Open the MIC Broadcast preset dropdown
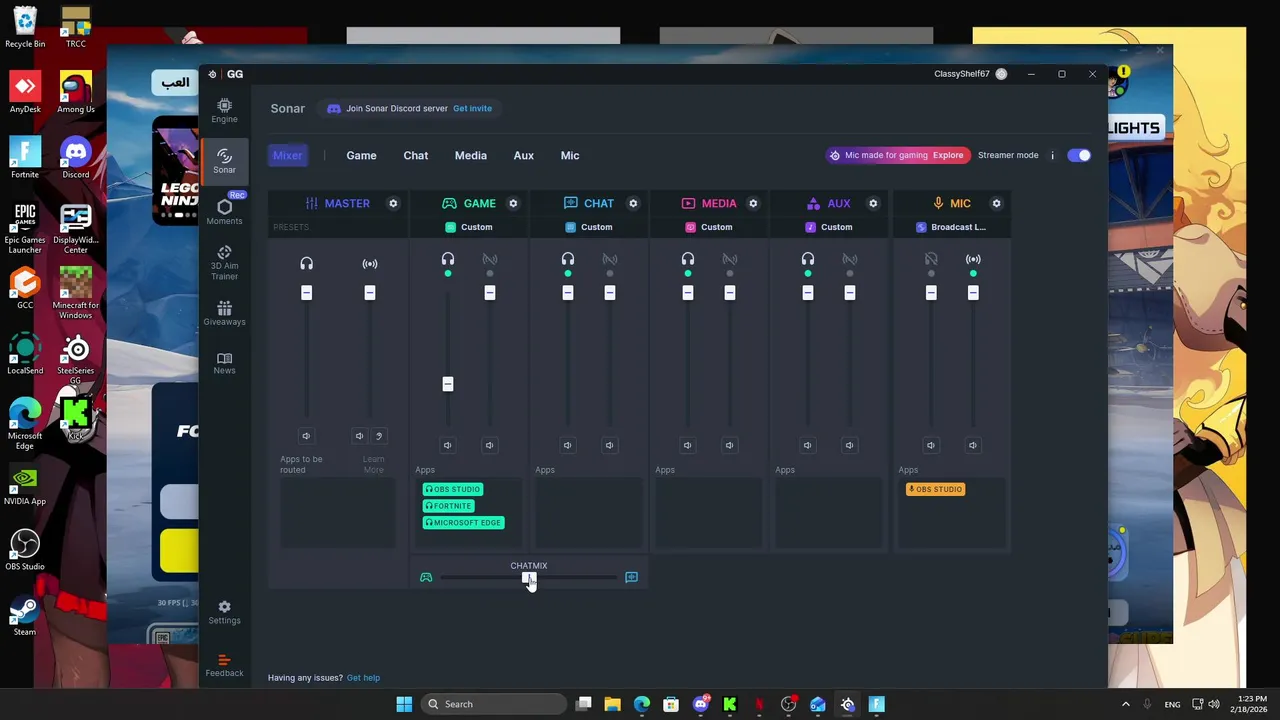1280x720 pixels. point(952,227)
